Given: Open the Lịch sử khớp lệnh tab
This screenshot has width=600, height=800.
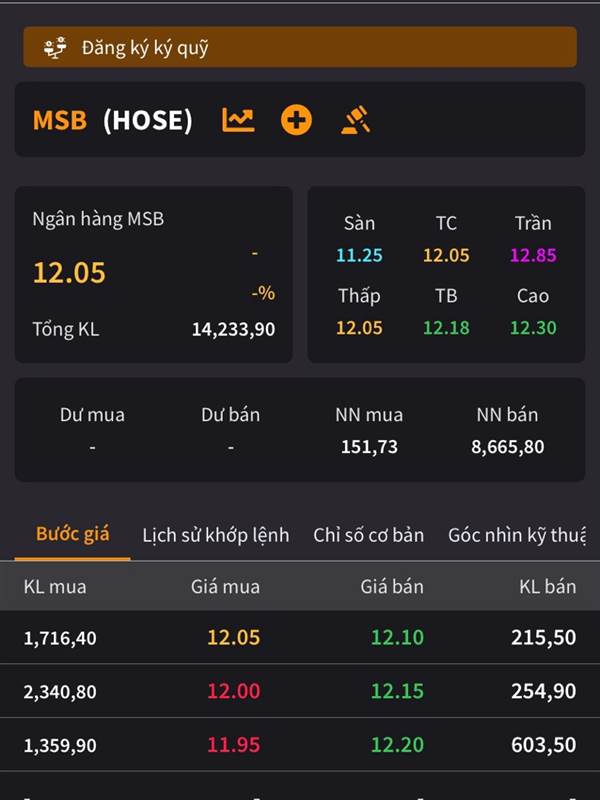Looking at the screenshot, I should click(x=215, y=535).
